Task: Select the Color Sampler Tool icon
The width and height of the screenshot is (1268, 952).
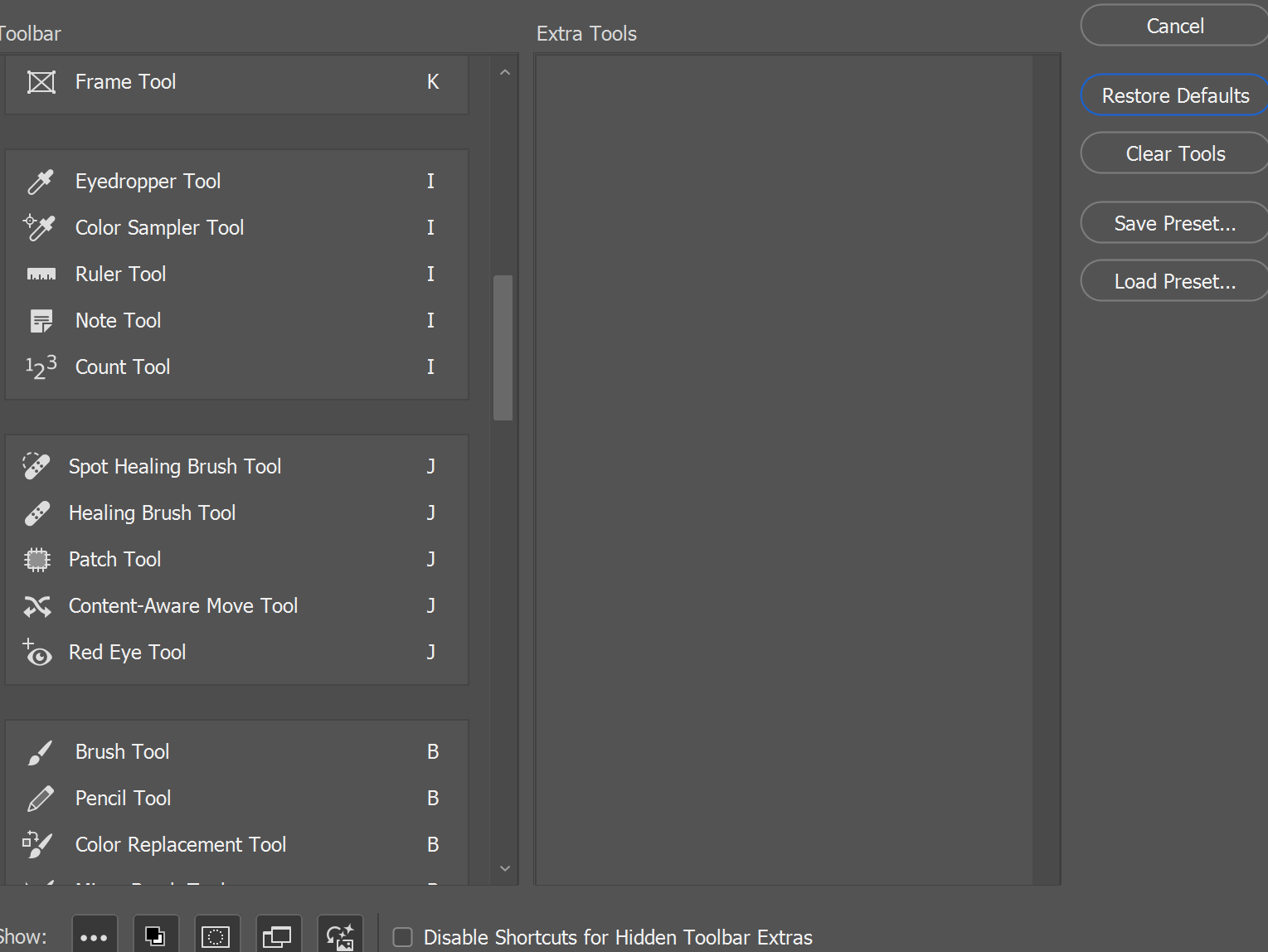Action: pyautogui.click(x=38, y=227)
